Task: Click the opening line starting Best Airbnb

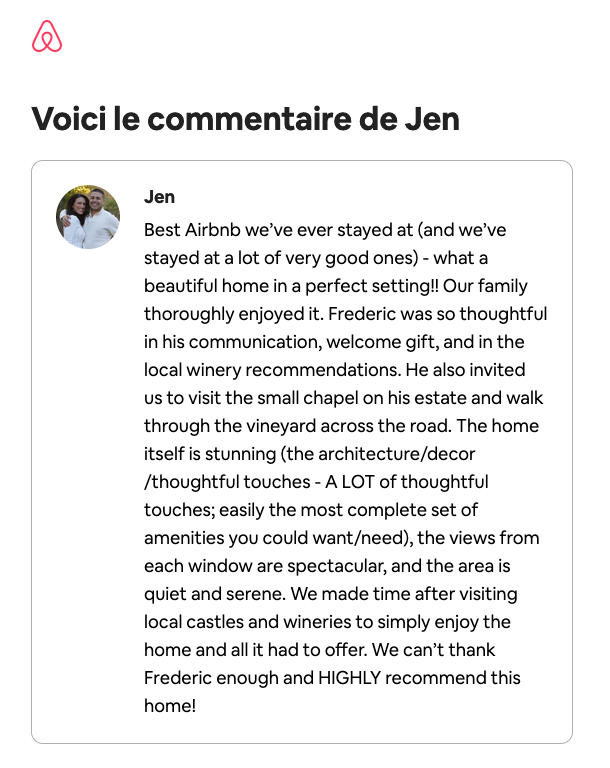Action: coord(325,230)
